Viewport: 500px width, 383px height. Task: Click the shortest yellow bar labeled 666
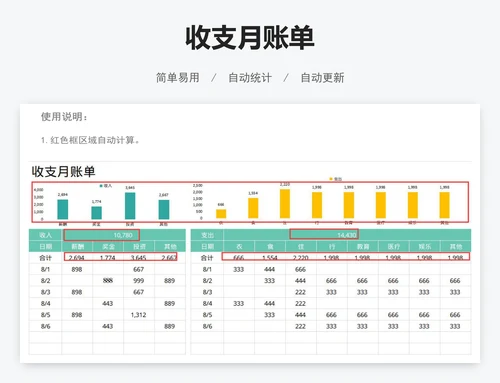click(221, 214)
